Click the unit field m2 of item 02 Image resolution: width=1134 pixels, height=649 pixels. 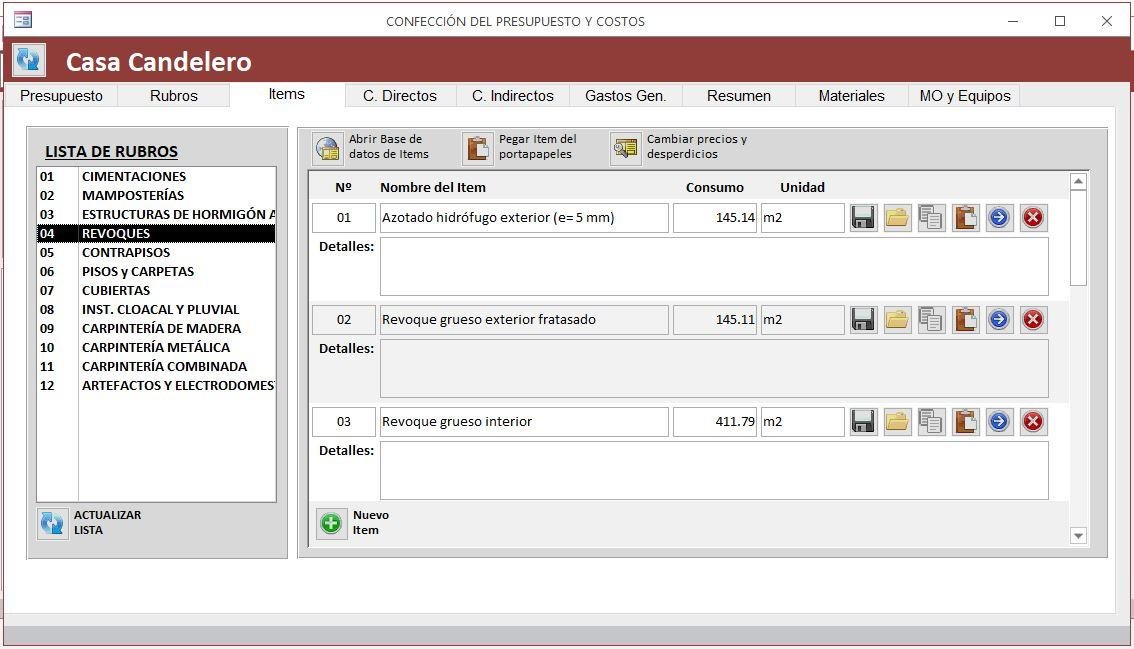tap(802, 320)
